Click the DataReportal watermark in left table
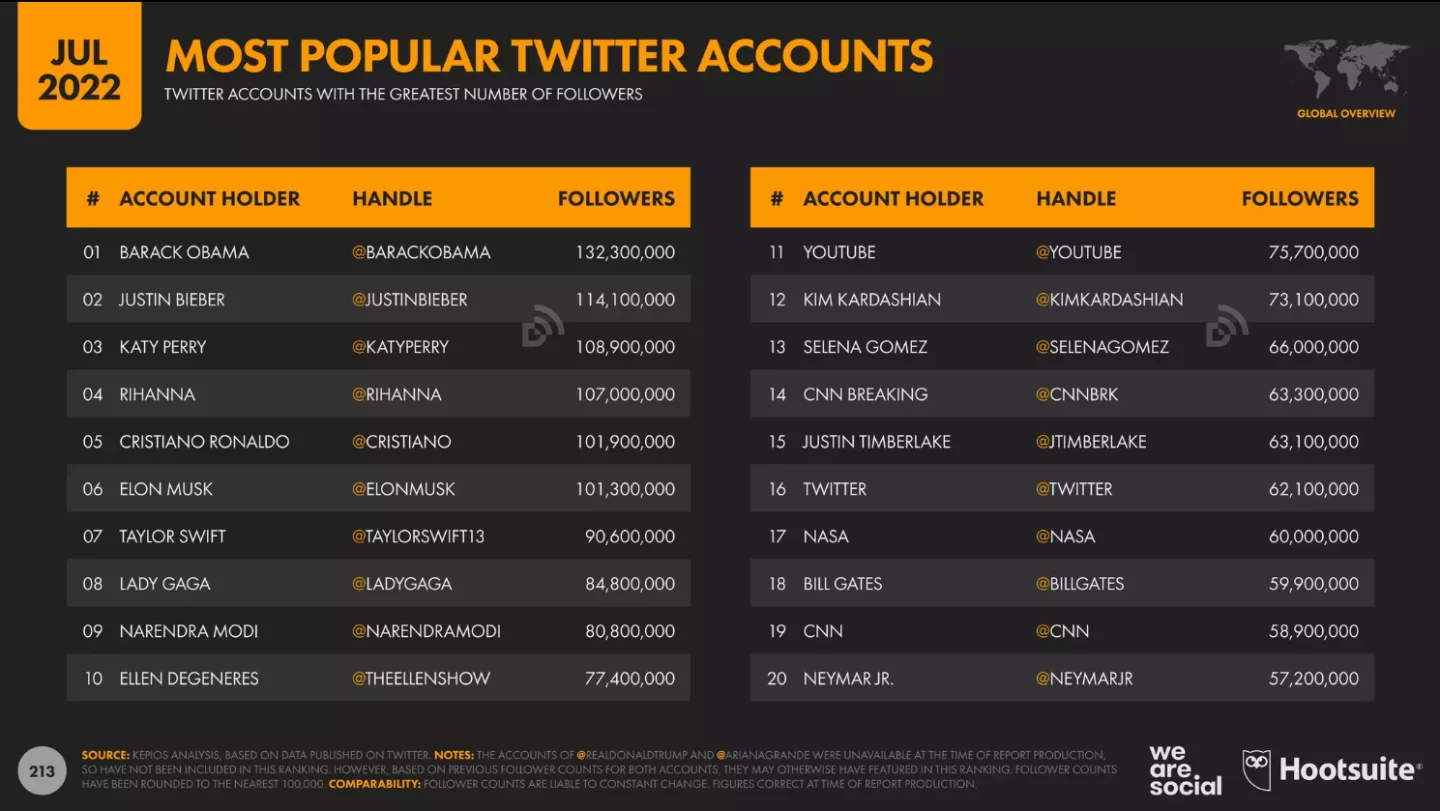1440x811 pixels. click(543, 326)
